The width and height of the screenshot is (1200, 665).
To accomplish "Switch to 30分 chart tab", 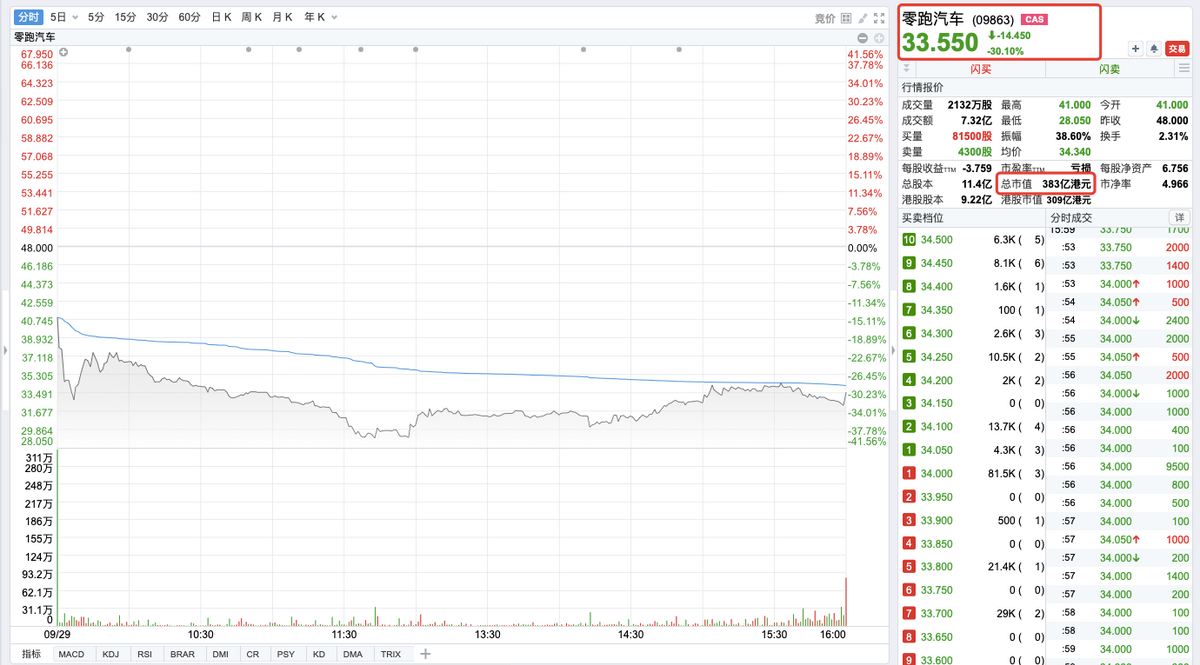I will point(157,18).
